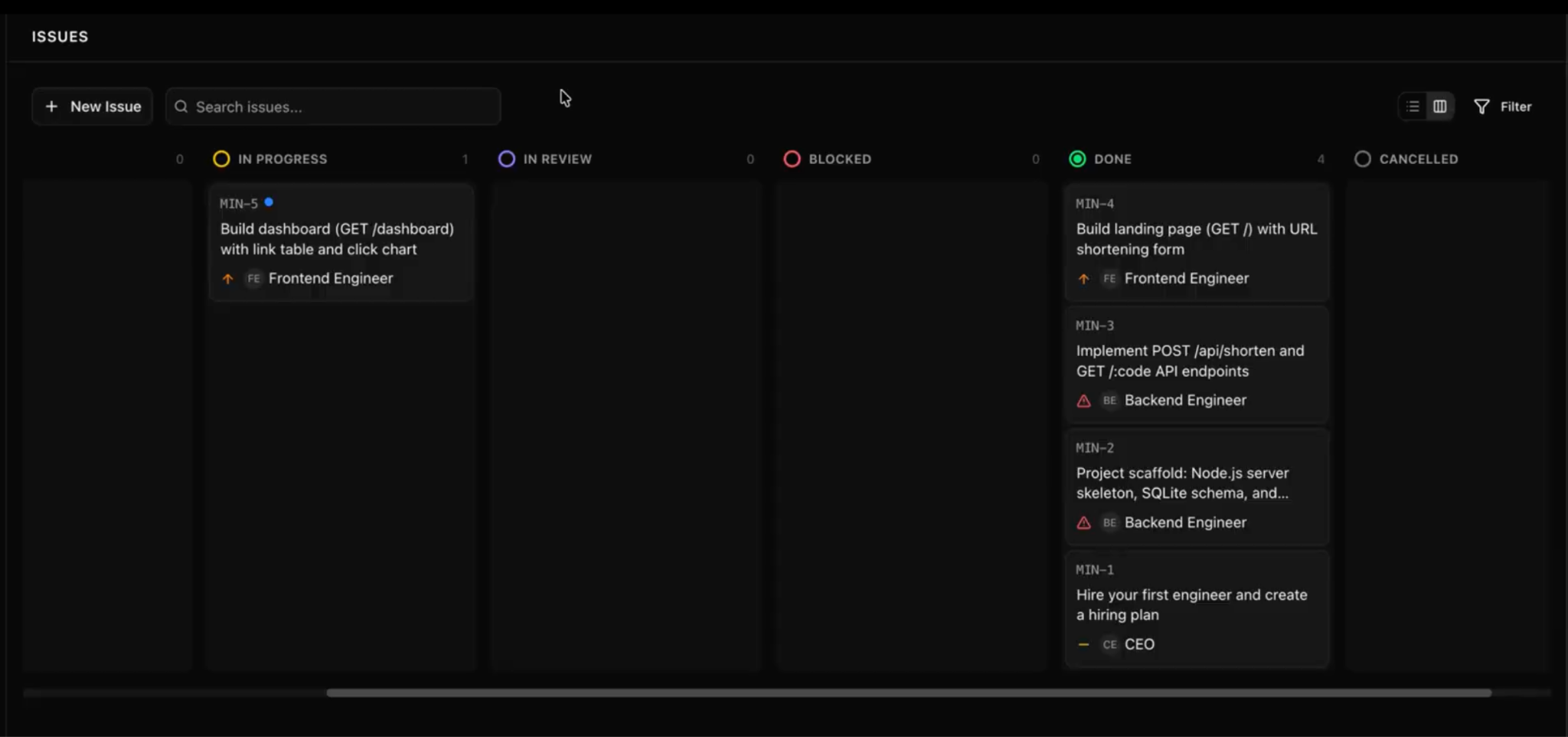Click the Blocked red status circle
The image size is (1568, 737).
pyautogui.click(x=792, y=159)
